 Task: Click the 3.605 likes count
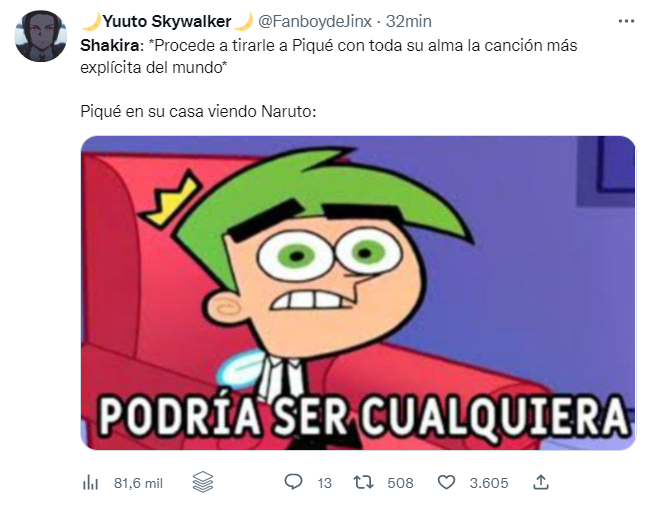point(489,483)
